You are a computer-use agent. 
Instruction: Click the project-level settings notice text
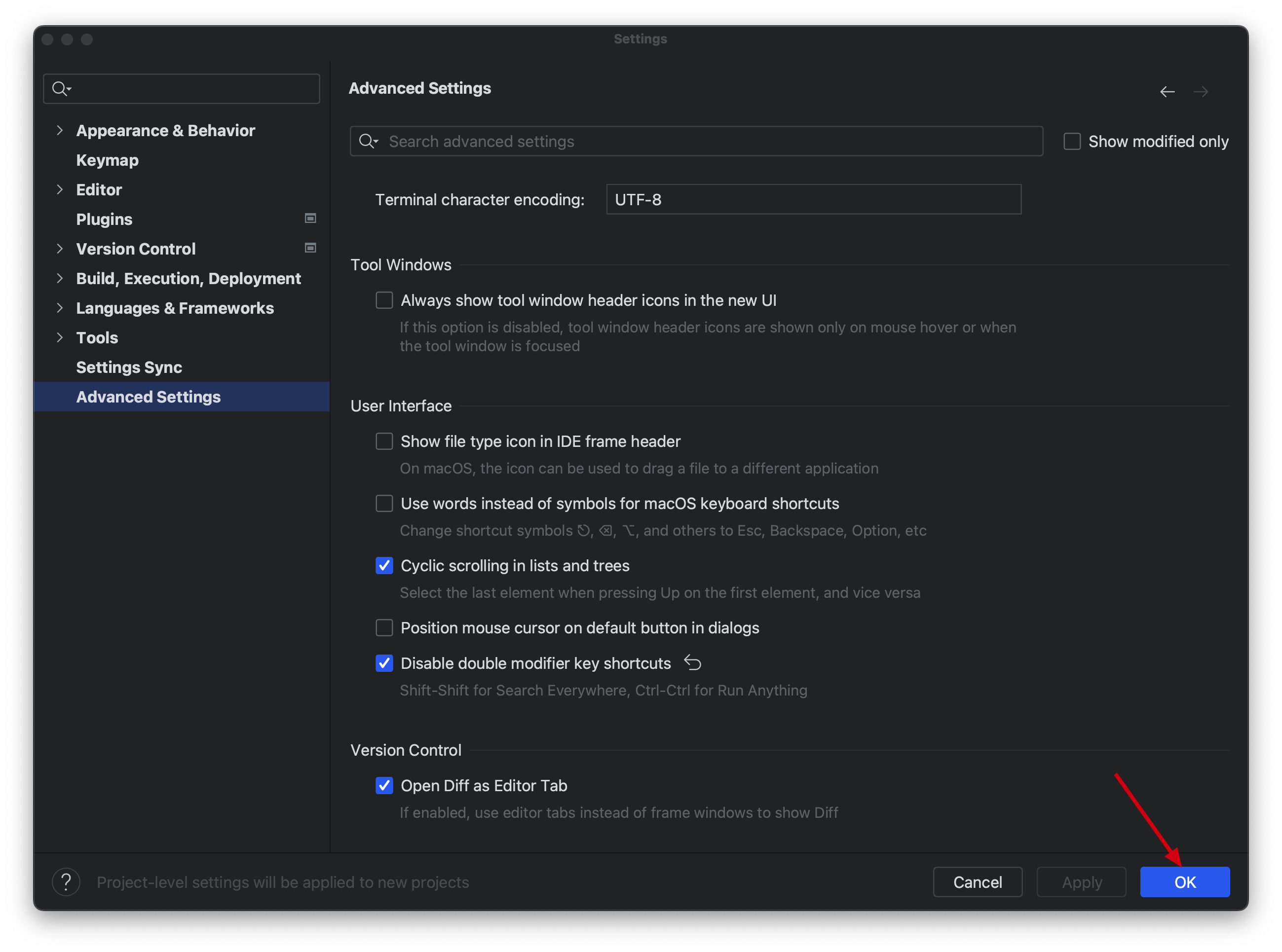click(x=282, y=882)
